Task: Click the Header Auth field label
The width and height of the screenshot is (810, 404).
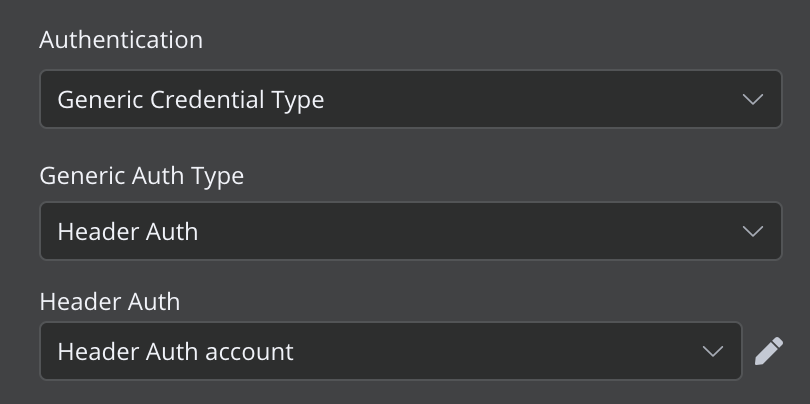Action: point(109,301)
